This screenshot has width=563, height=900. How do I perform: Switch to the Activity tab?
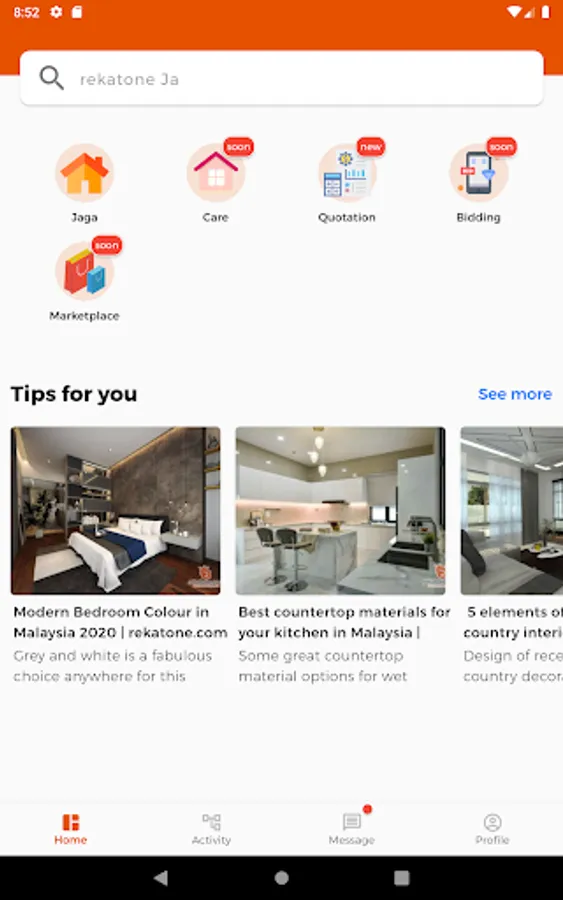(211, 829)
